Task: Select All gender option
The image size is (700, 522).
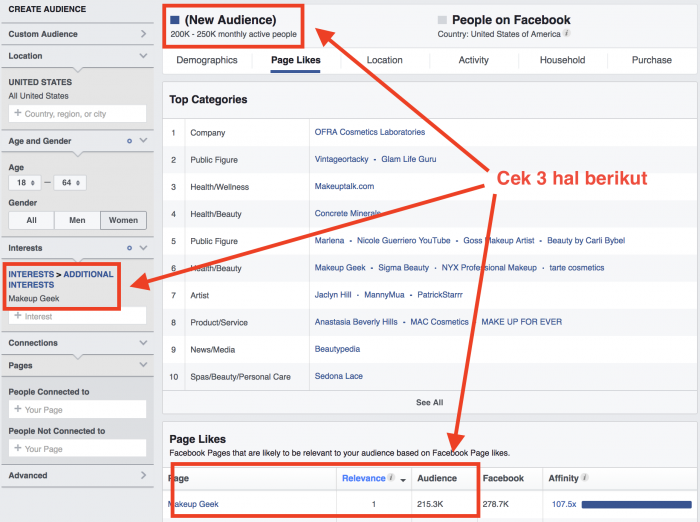Action: 31,220
